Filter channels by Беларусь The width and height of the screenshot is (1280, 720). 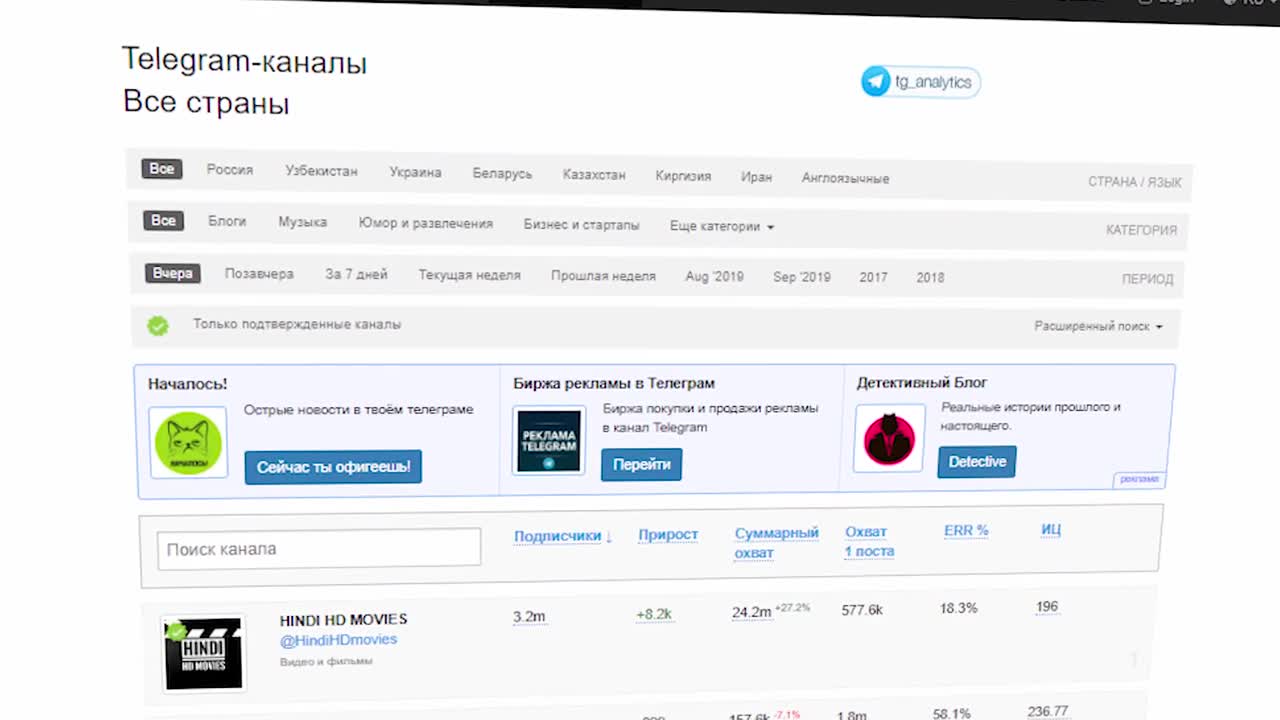[x=502, y=173]
